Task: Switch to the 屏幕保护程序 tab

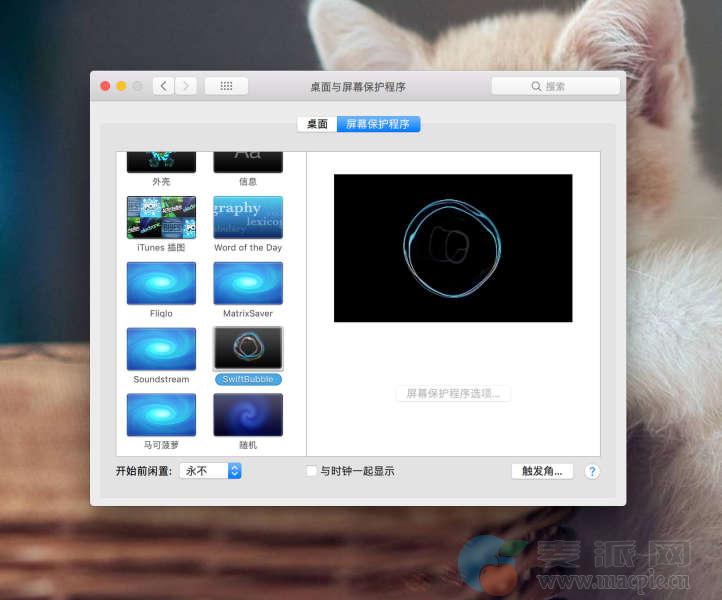Action: [378, 124]
